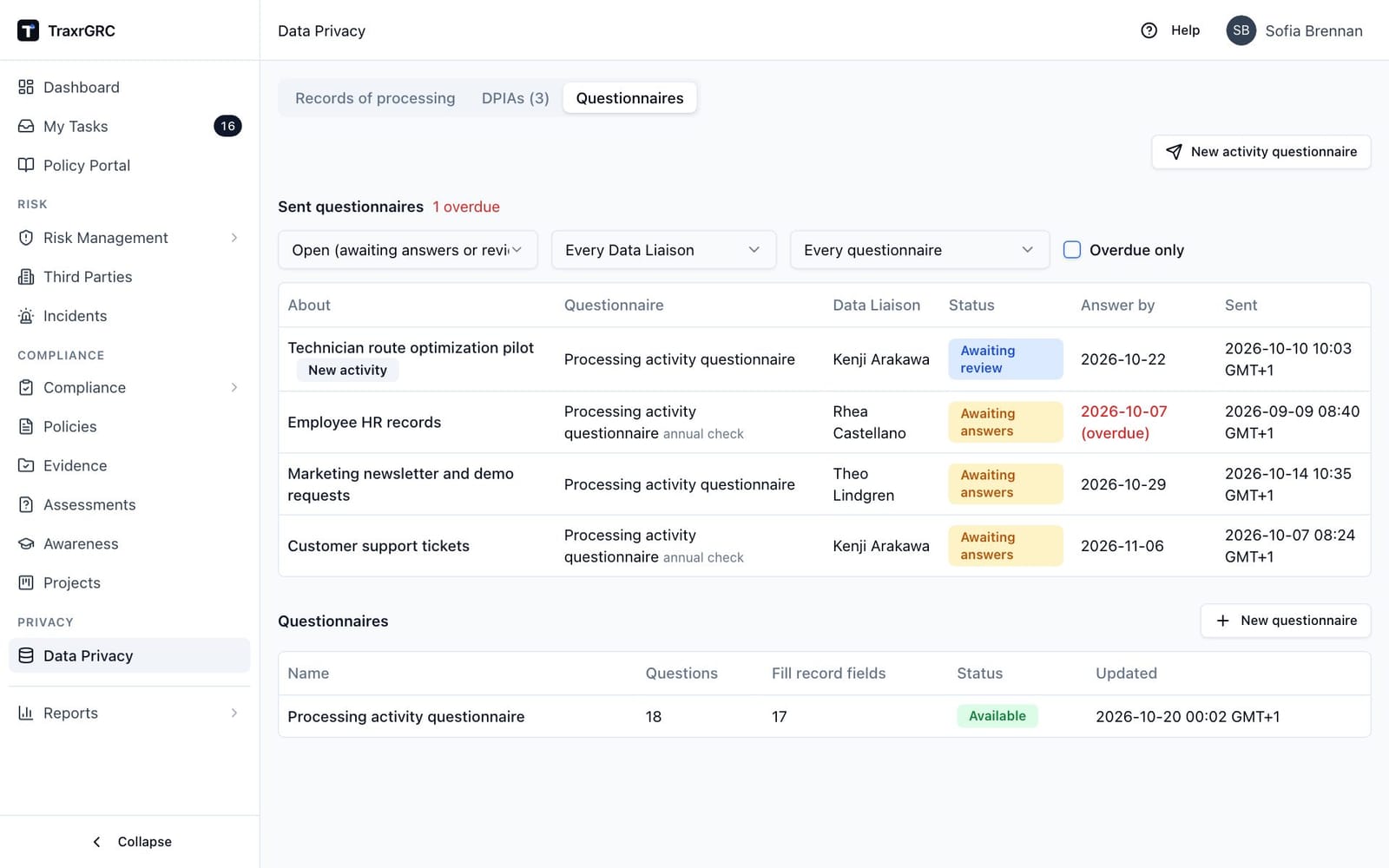This screenshot has height=868, width=1389.
Task: Click the Evidence folder icon
Action: pos(26,465)
